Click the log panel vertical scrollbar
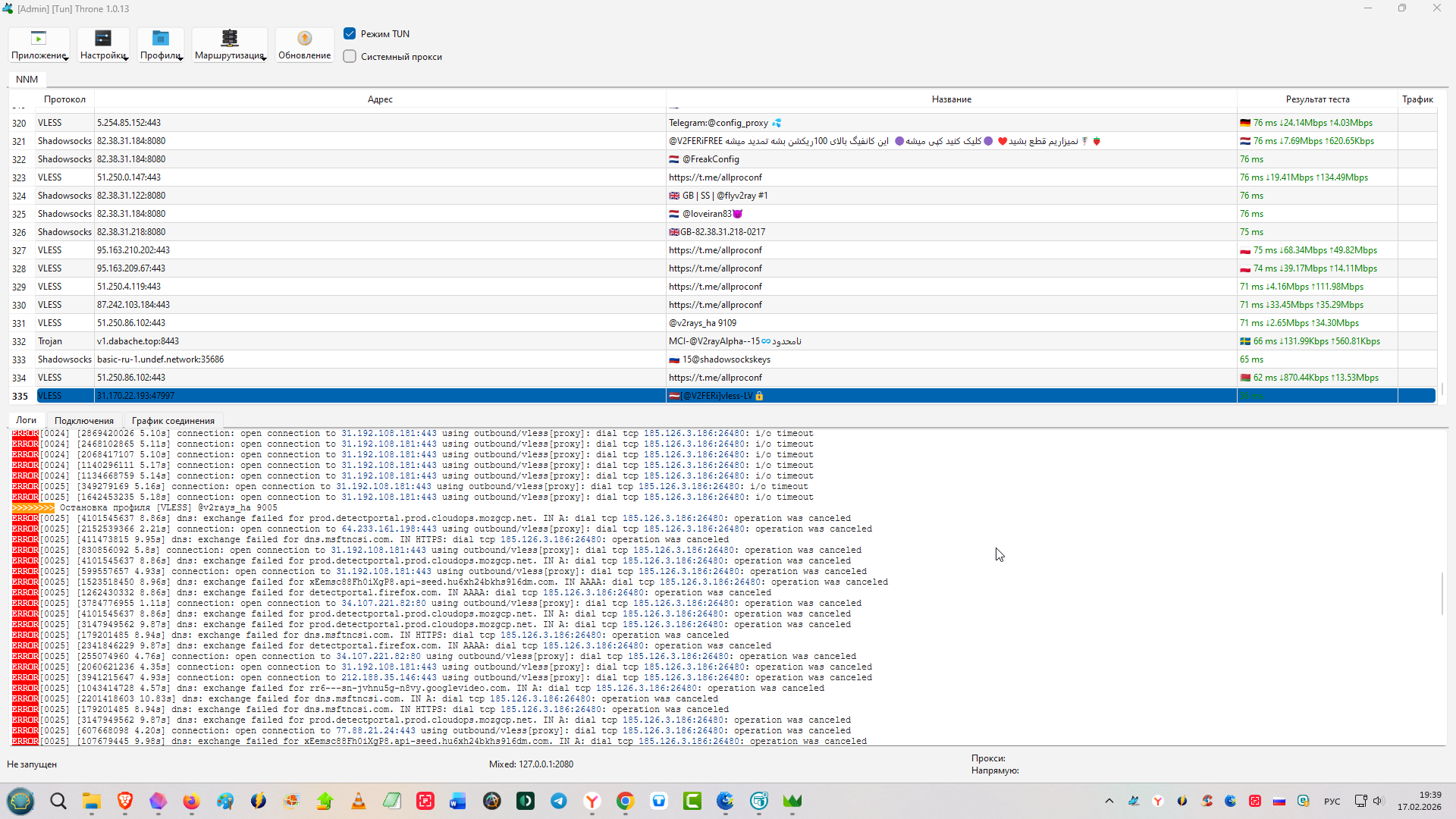 [x=1442, y=594]
